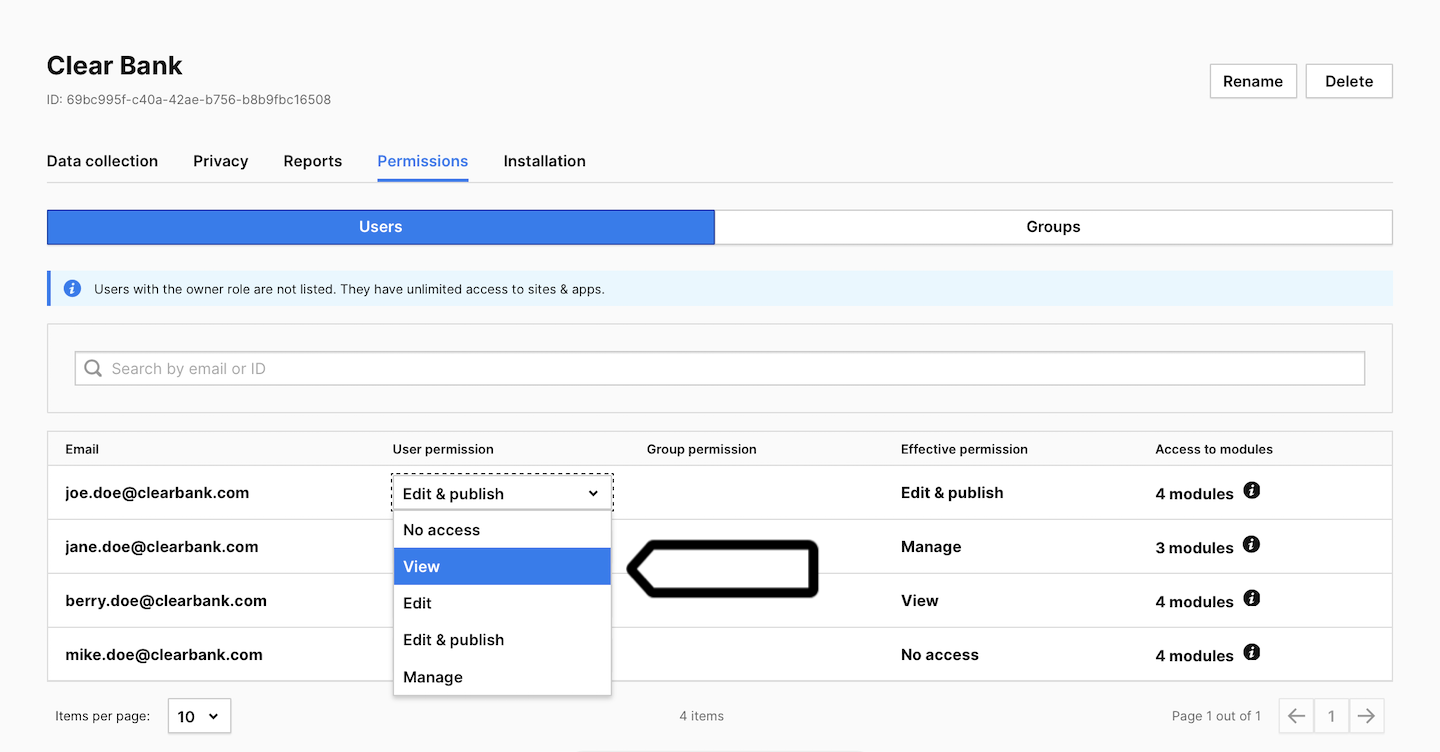Click mike.doe's No access effective permission
Viewport: 1440px width, 752px height.
pos(940,655)
